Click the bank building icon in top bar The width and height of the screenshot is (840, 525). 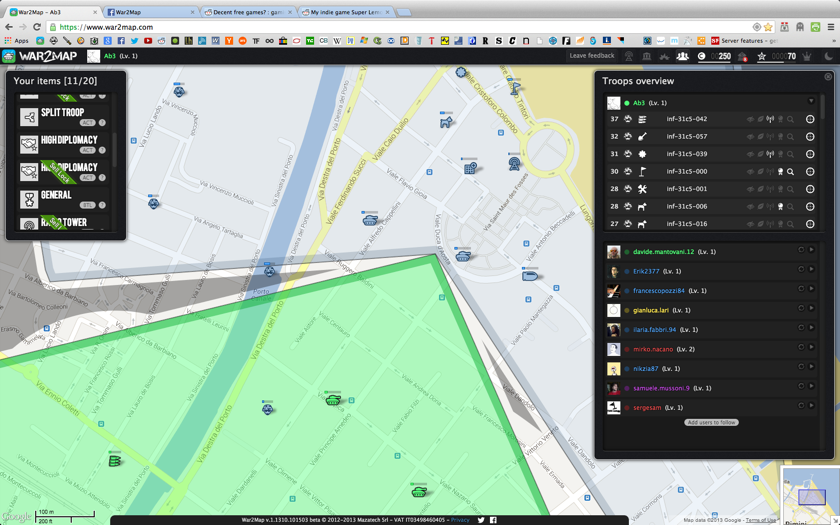click(646, 57)
